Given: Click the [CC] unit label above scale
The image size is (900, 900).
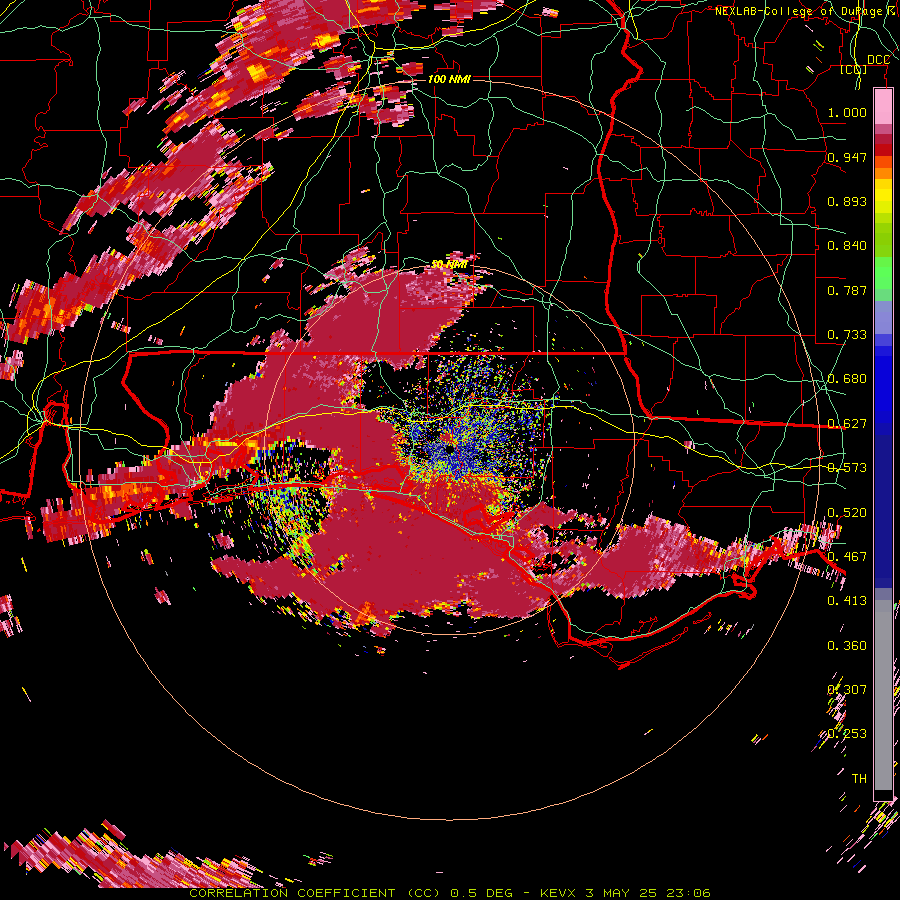Looking at the screenshot, I should coord(854,69).
